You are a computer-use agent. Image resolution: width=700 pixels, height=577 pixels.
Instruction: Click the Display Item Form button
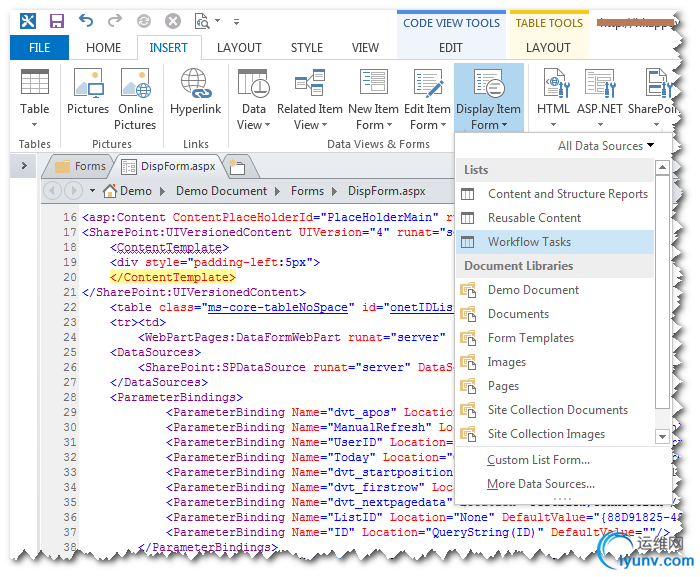click(488, 97)
